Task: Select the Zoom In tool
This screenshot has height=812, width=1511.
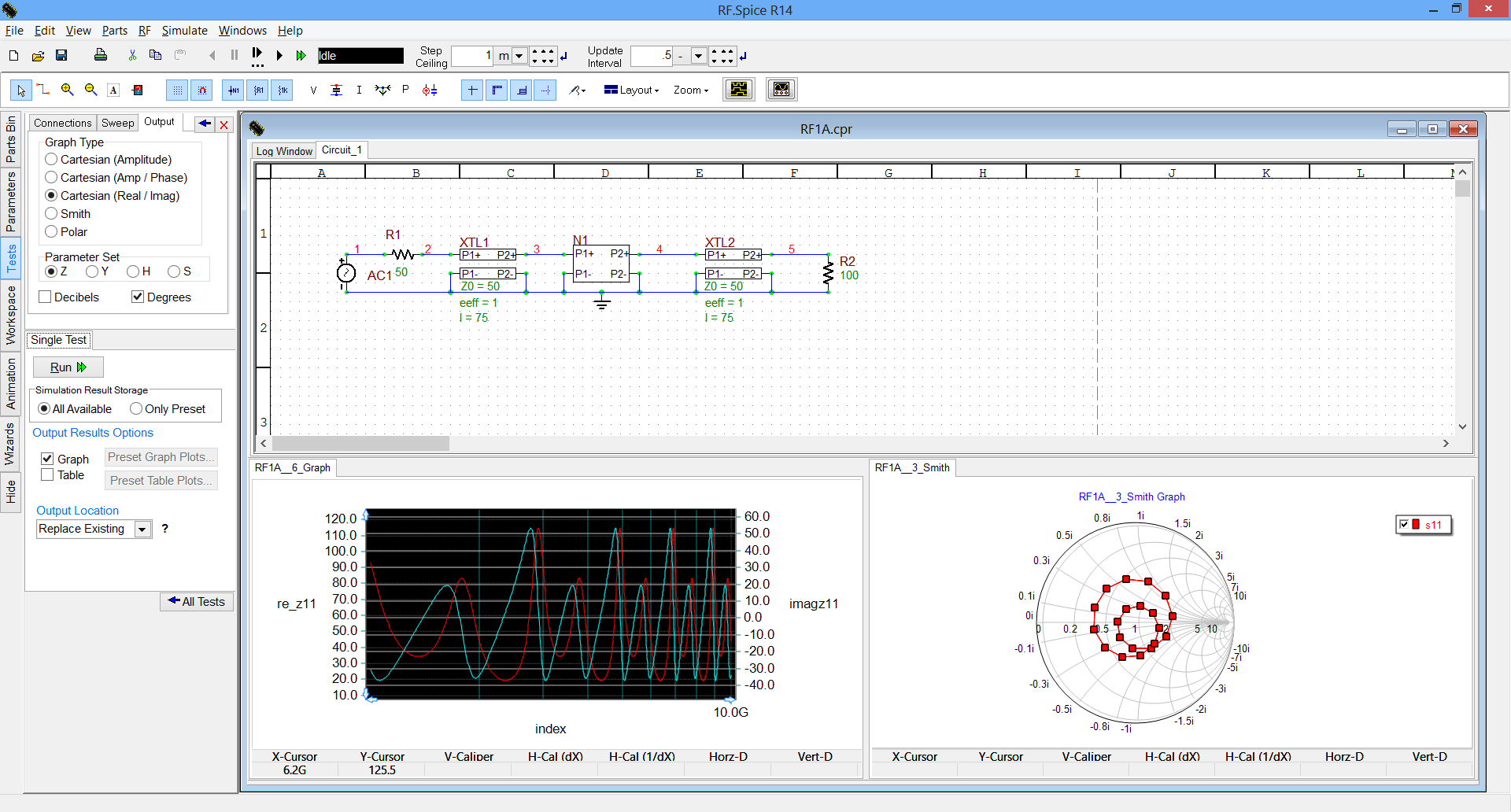Action: pos(67,90)
